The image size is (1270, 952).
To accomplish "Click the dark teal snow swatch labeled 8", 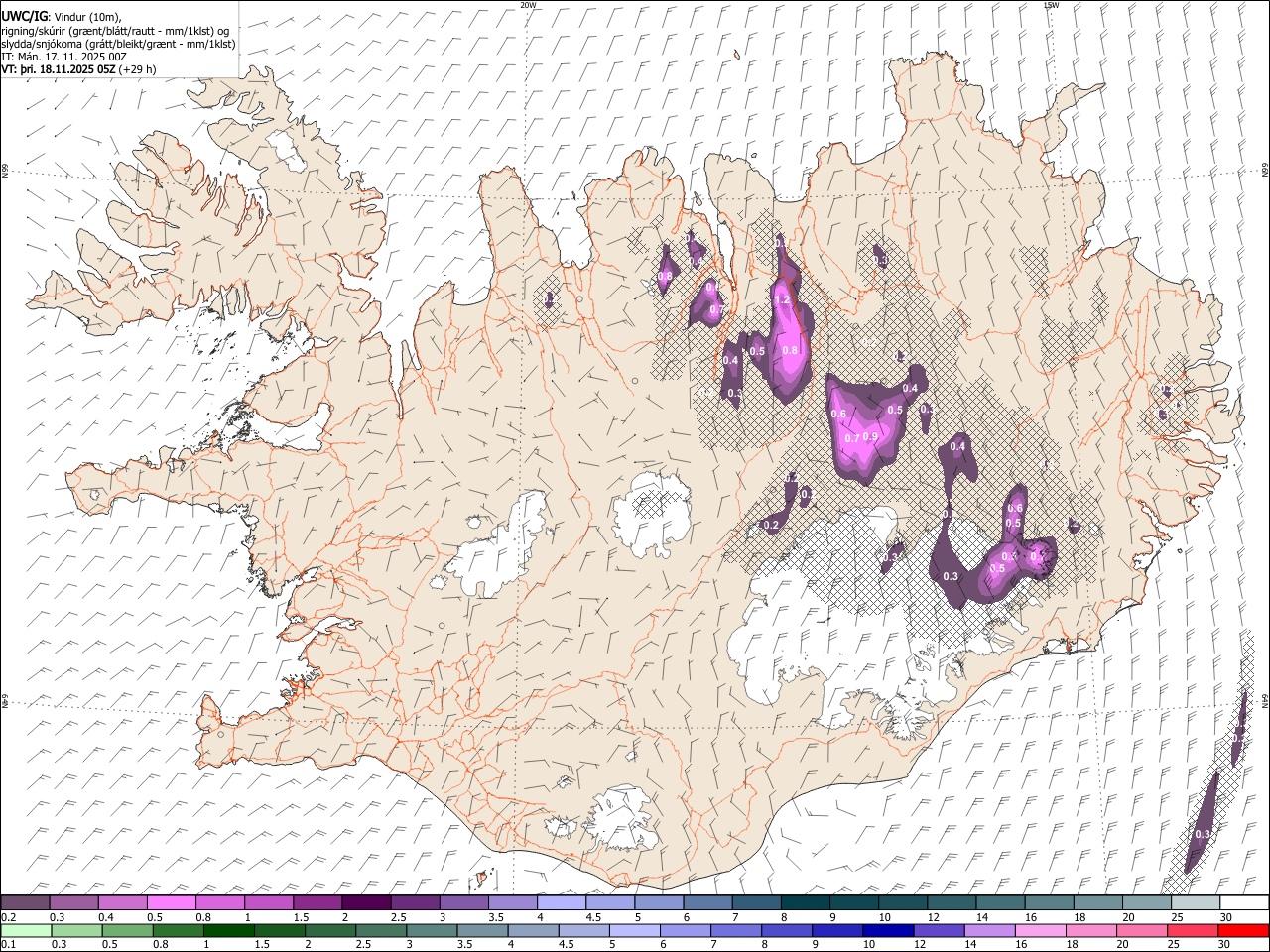I will pyautogui.click(x=805, y=902).
